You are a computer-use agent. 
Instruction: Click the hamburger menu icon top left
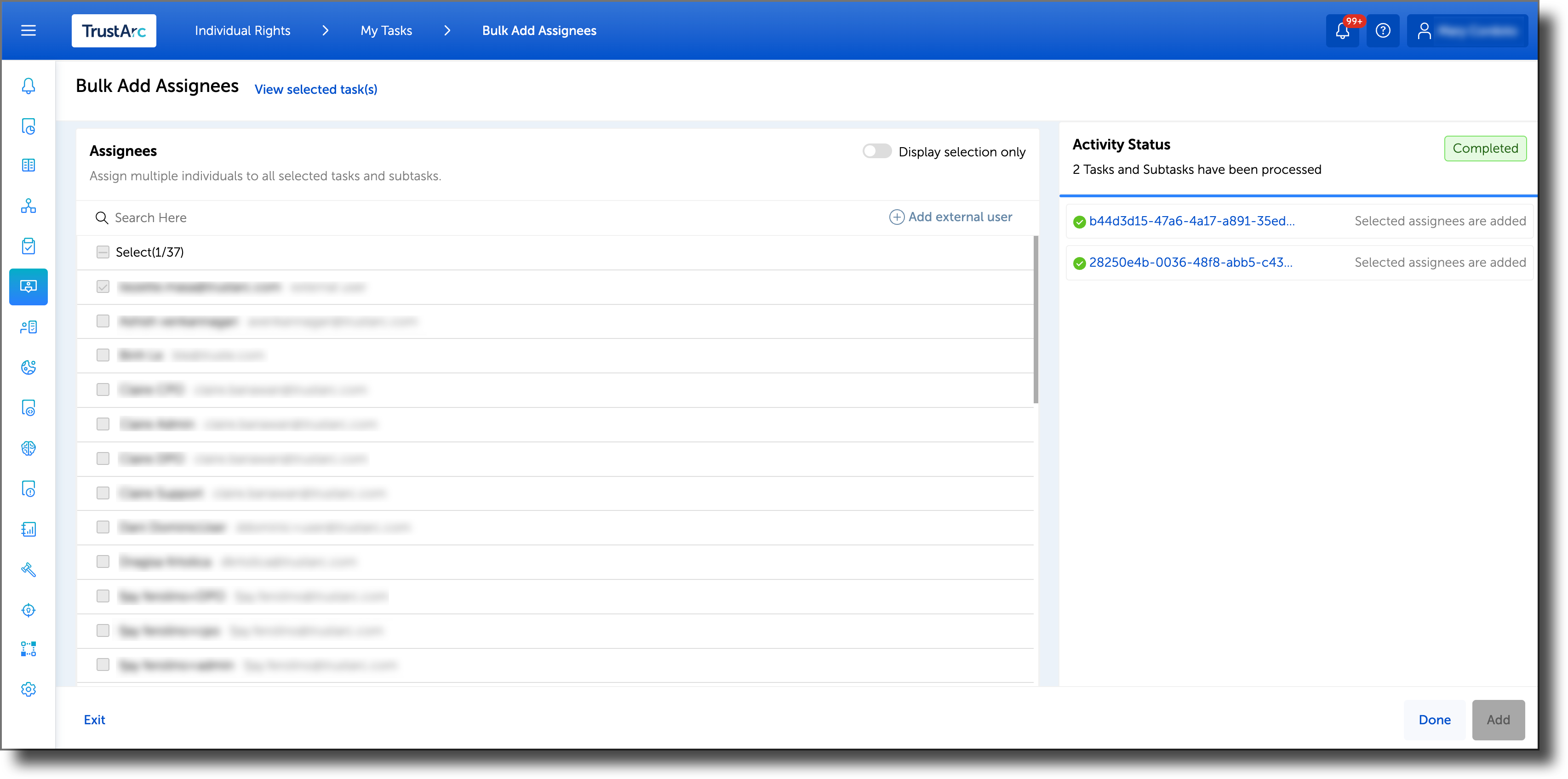tap(28, 30)
